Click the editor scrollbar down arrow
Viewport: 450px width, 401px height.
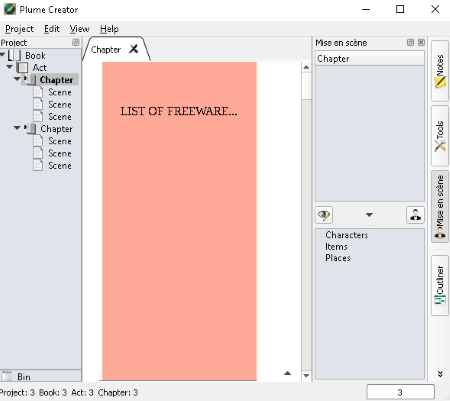306,376
